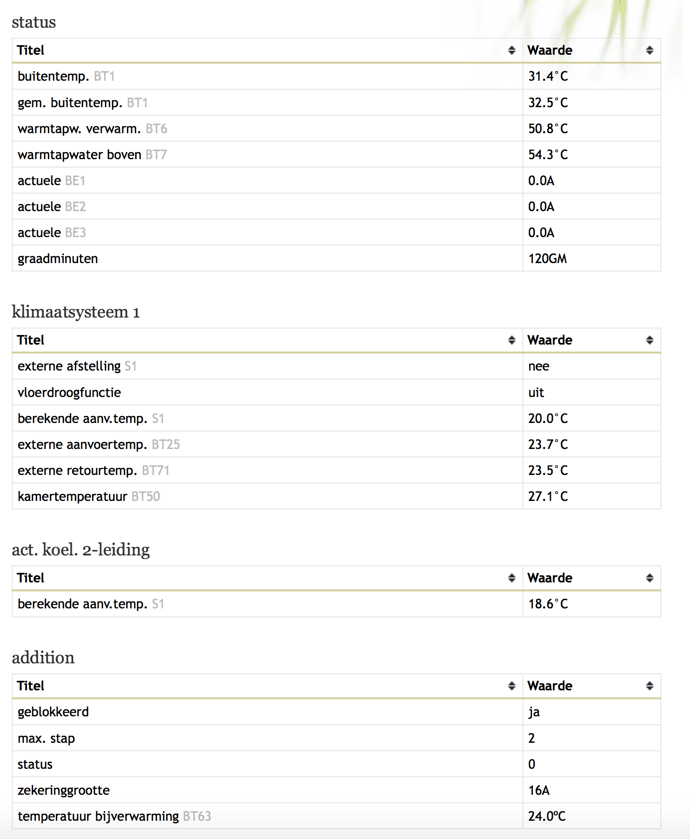Click the klimaatsysteem 1 section heading
This screenshot has height=839, width=690.
tap(76, 312)
